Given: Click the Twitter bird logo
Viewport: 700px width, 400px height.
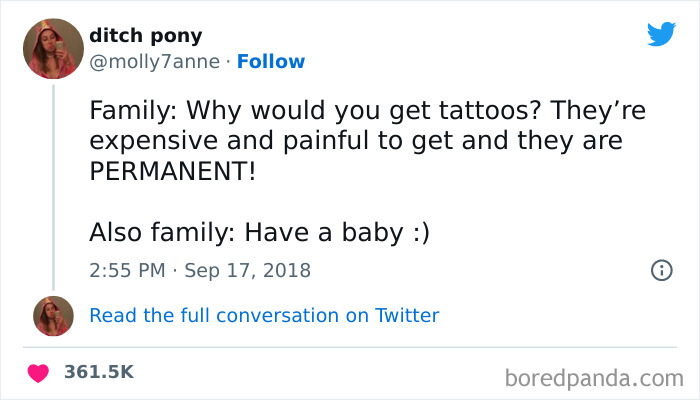Looking at the screenshot, I should [661, 34].
